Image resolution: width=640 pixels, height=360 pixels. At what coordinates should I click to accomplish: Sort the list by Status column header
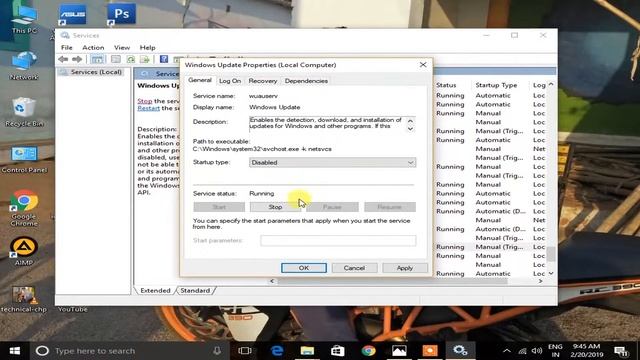[x=446, y=85]
